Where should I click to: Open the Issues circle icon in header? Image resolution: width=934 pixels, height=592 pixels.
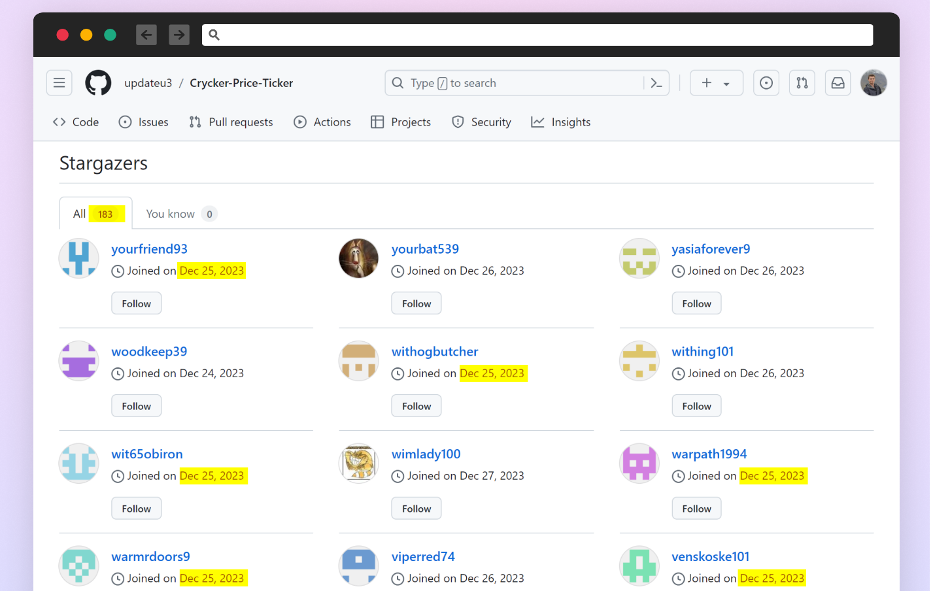(766, 83)
